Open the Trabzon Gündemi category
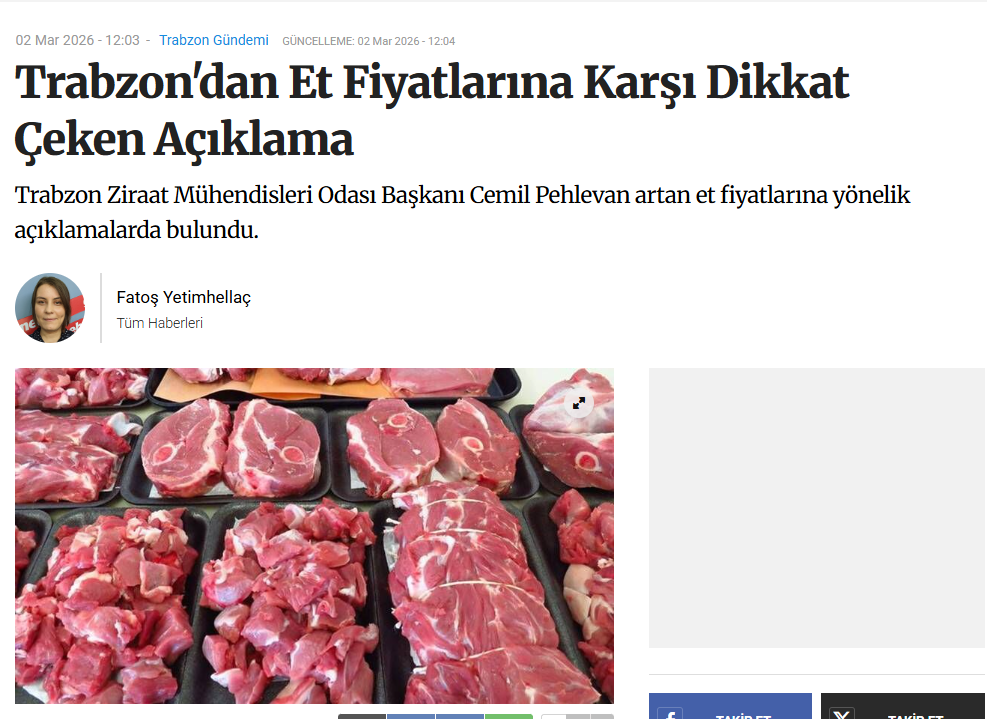Viewport: 987px width, 719px height. coord(214,40)
